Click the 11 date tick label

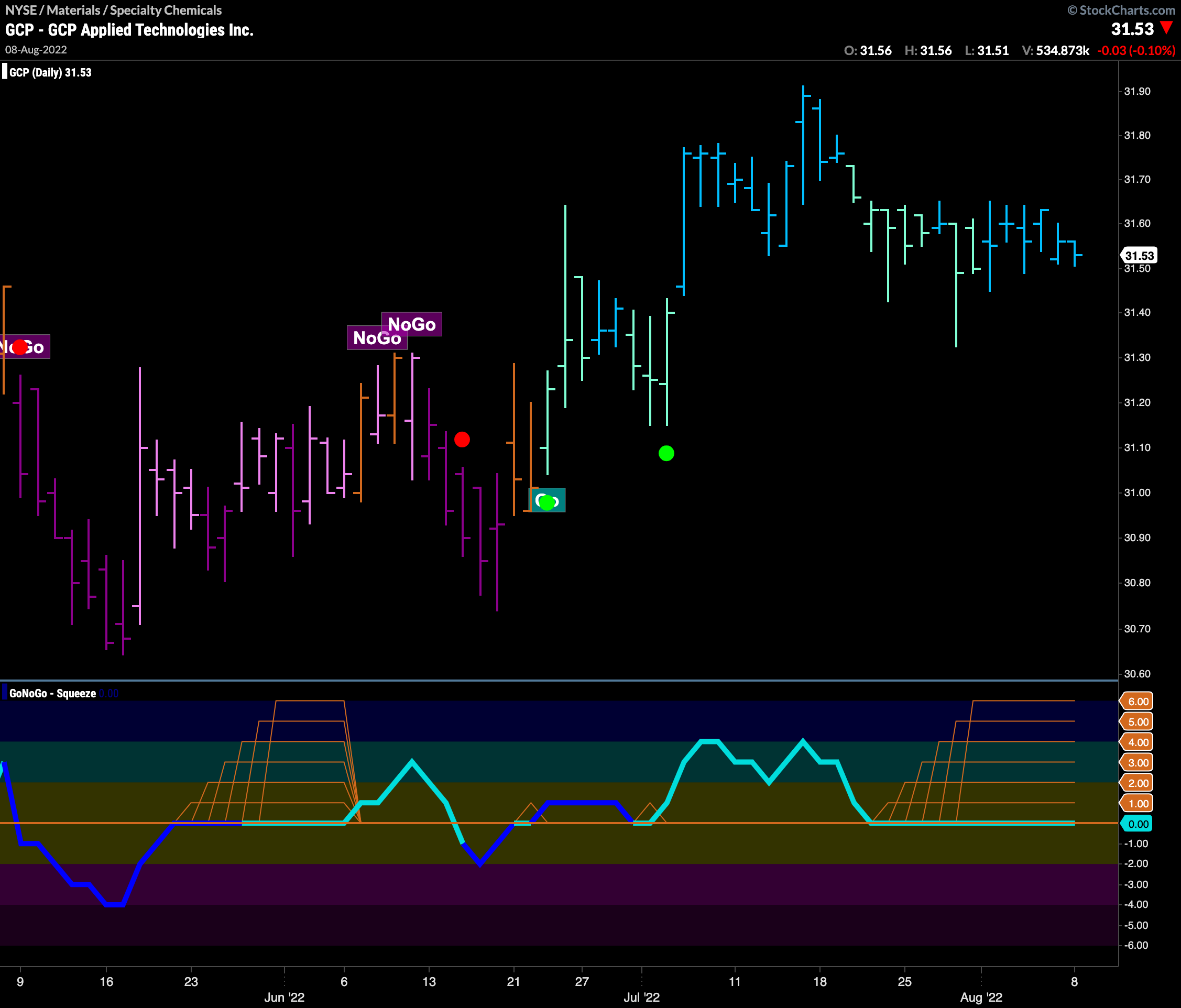(735, 981)
